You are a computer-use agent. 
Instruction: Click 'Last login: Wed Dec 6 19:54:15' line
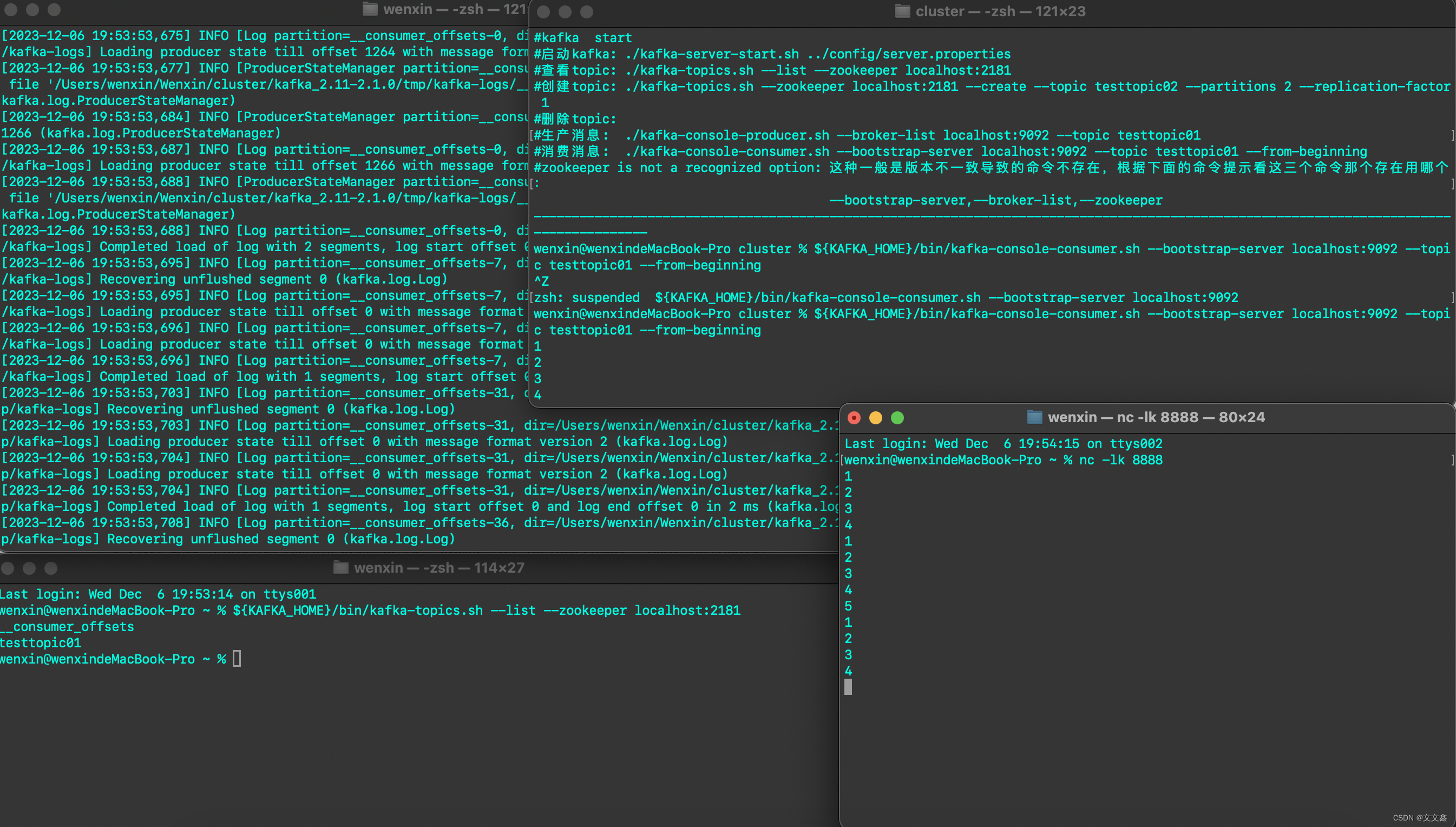[x=1004, y=444]
